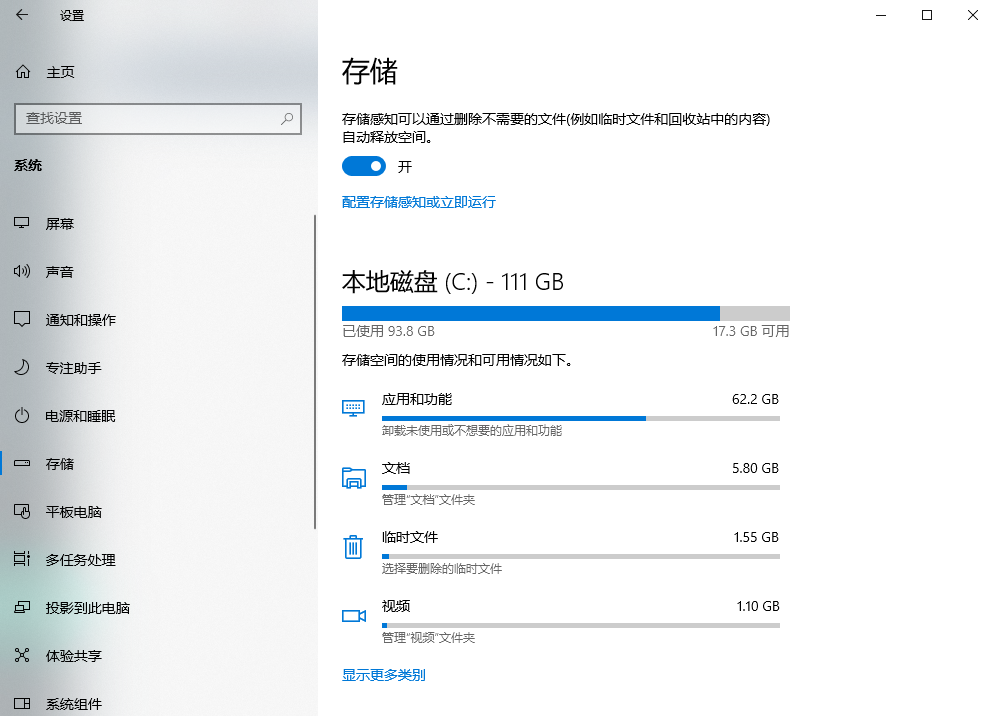This screenshot has height=716, width=990.
Task: Click the 查找设置 search box
Action: pyautogui.click(x=158, y=118)
